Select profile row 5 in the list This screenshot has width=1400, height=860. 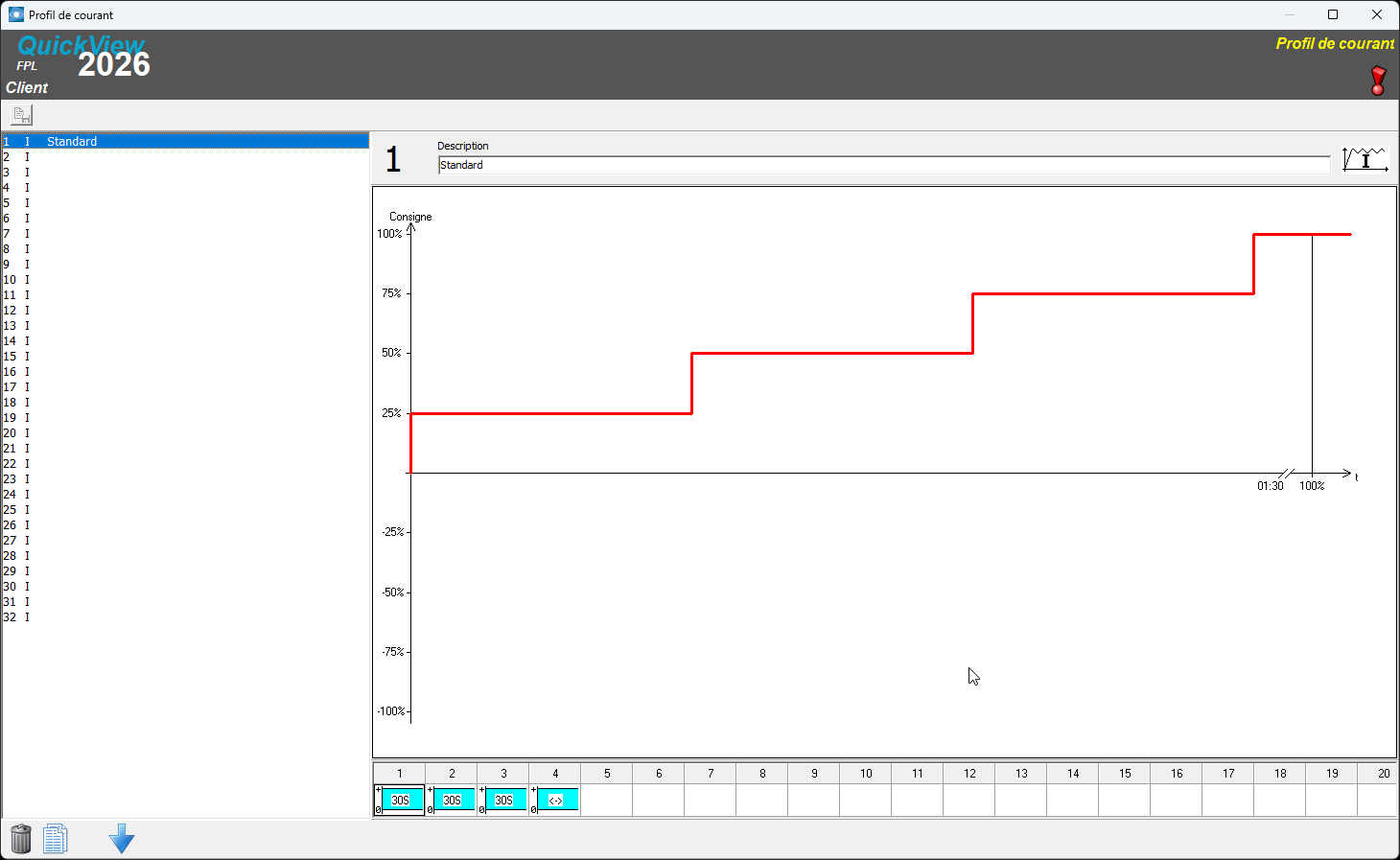[185, 202]
